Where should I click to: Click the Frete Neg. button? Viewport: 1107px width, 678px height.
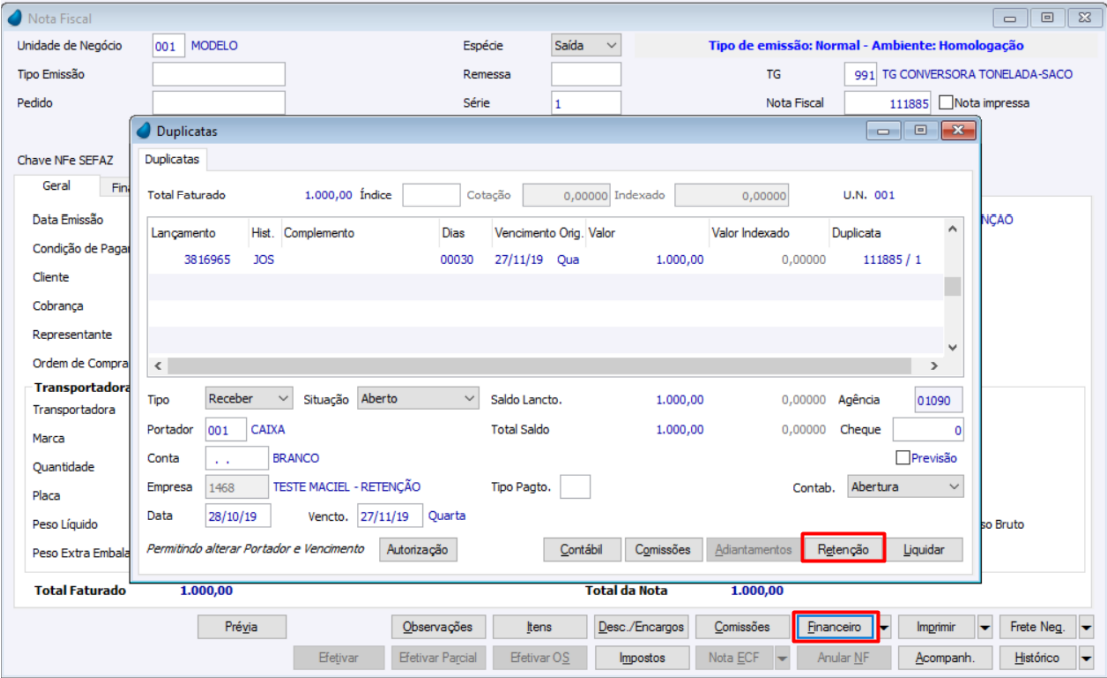1037,627
